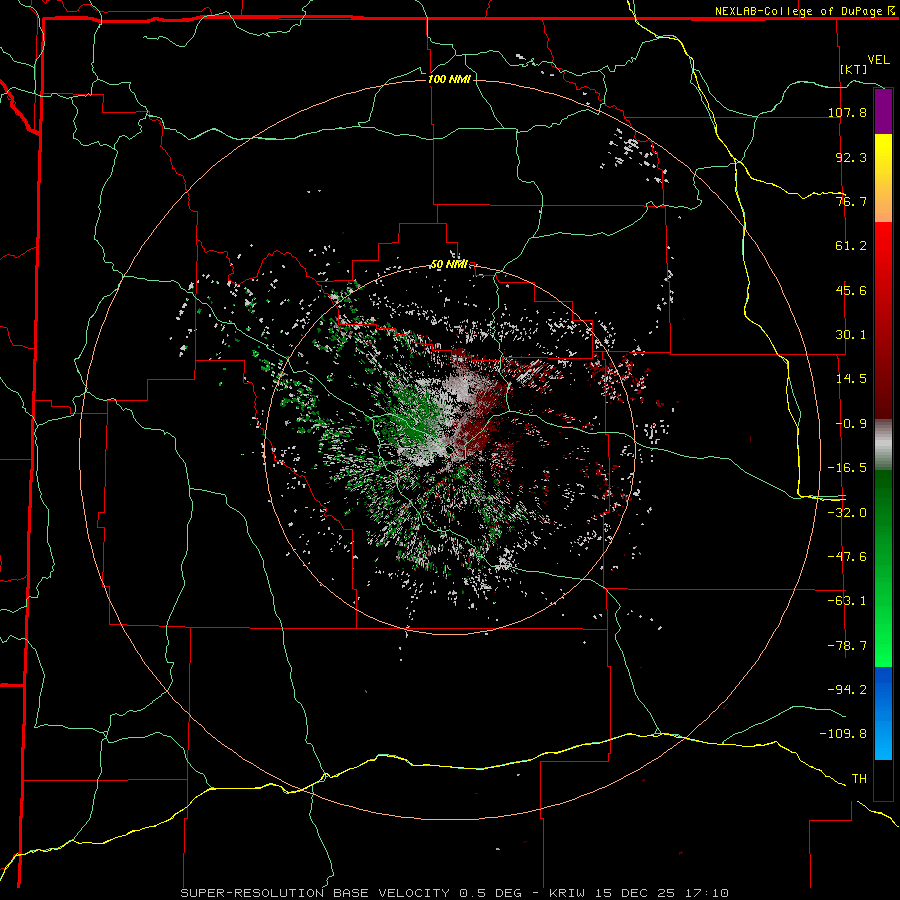This screenshot has height=900, width=900.
Task: Click the 30.1 legend value
Action: pos(851,335)
